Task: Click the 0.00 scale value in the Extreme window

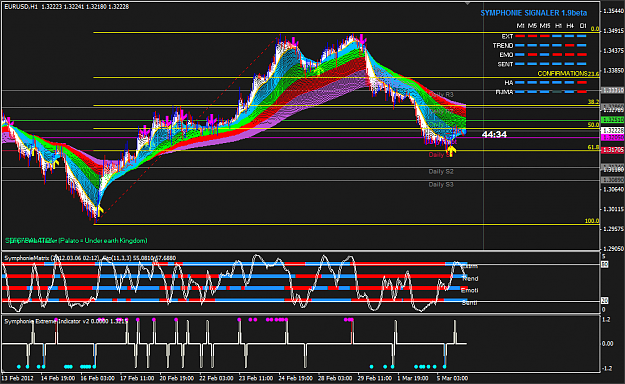Action: point(608,344)
